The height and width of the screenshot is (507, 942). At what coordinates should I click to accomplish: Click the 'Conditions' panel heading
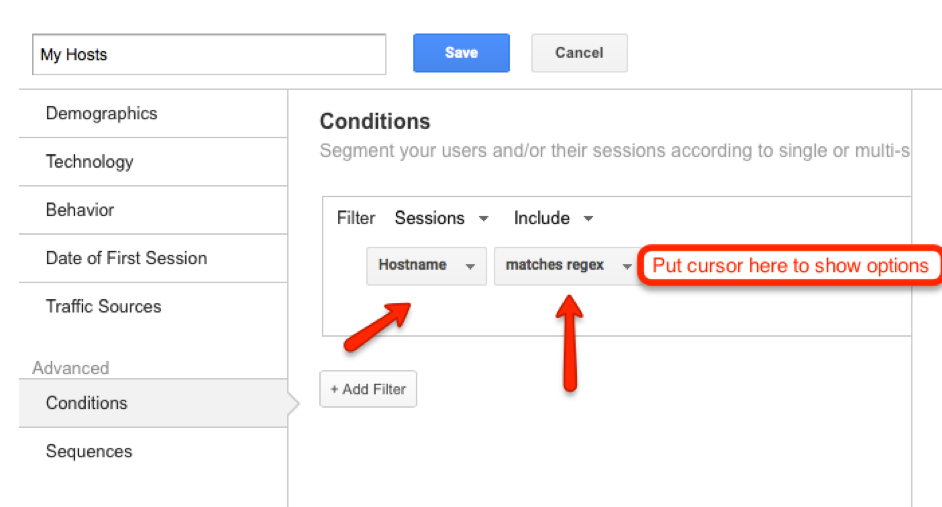(x=375, y=122)
